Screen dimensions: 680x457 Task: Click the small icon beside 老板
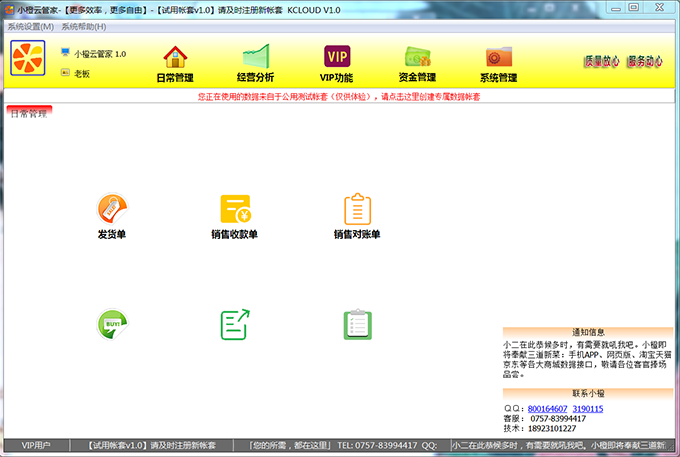[65, 72]
